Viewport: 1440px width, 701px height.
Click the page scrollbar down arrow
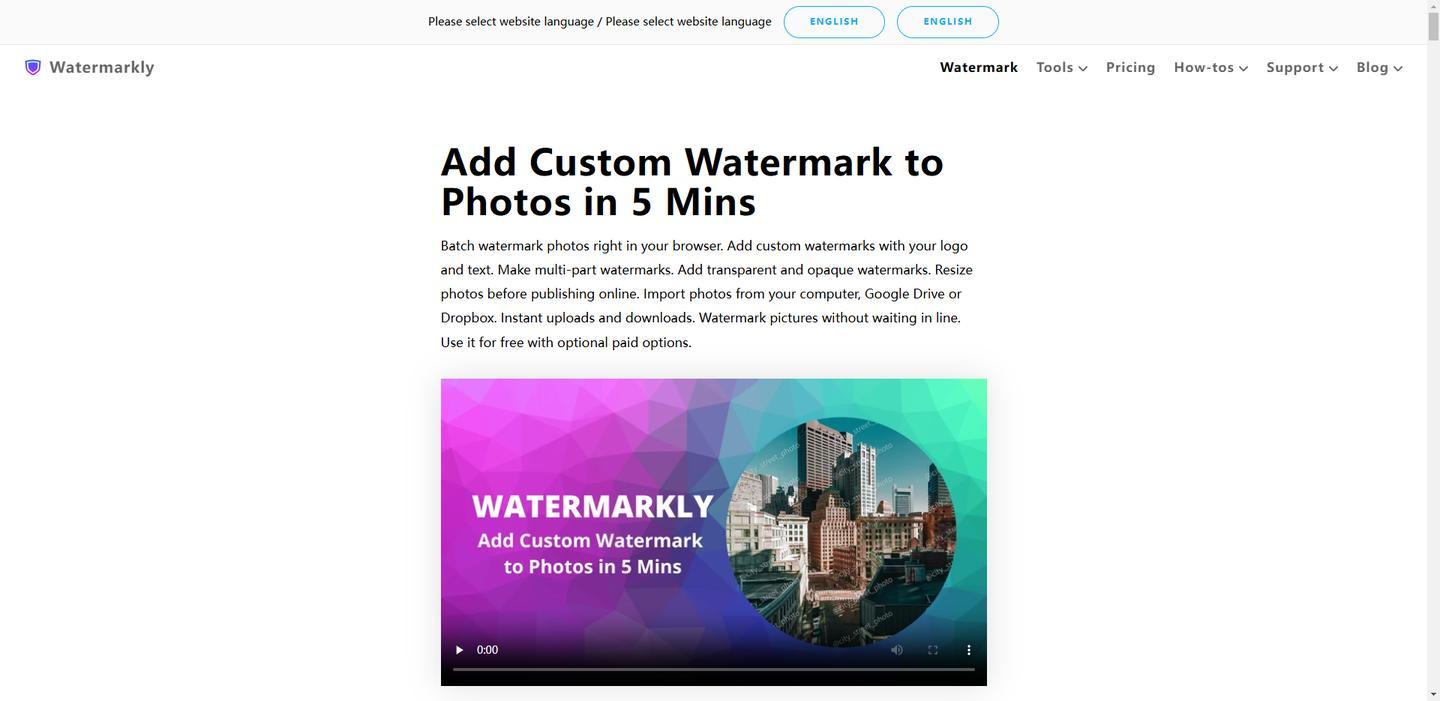pyautogui.click(x=1433, y=694)
